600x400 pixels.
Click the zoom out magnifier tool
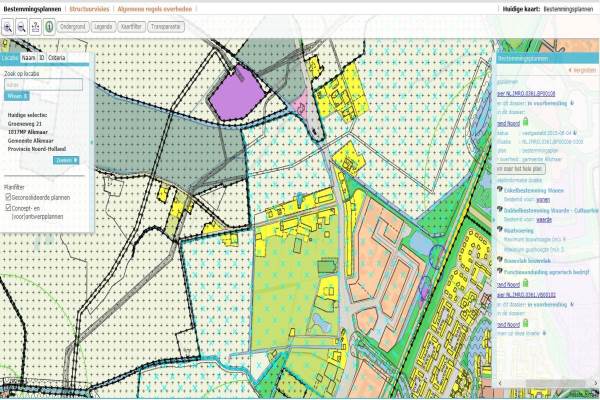[x=21, y=28]
